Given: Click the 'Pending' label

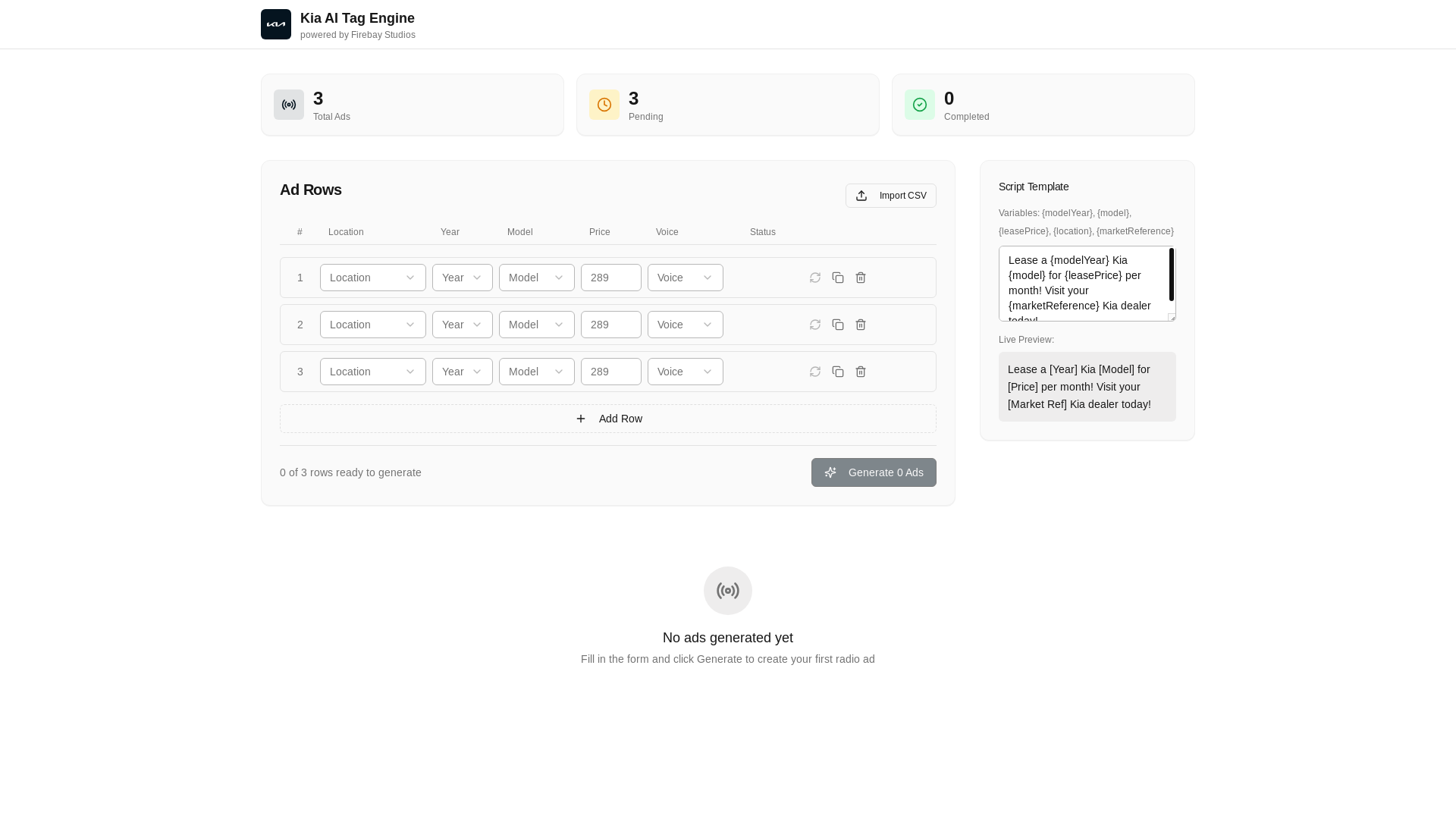Looking at the screenshot, I should tap(646, 117).
